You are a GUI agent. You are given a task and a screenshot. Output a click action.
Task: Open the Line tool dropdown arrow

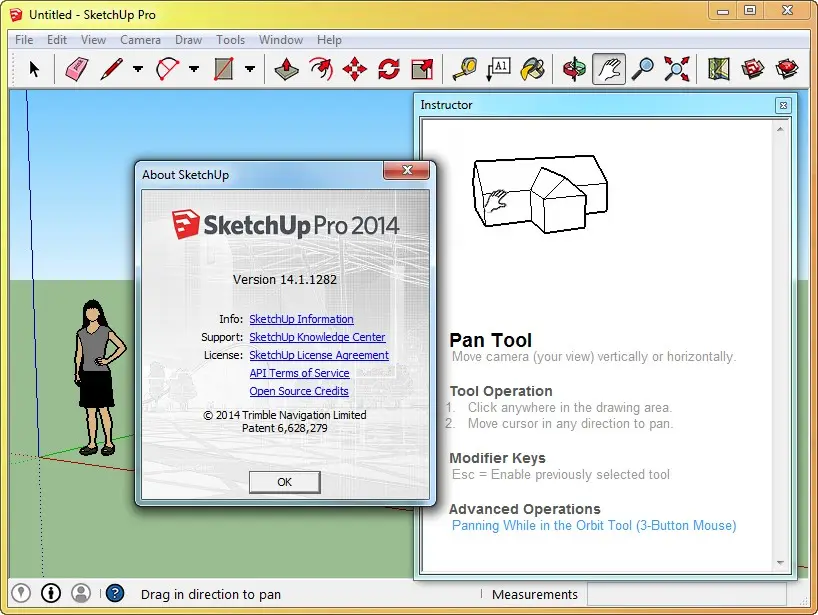[x=138, y=69]
